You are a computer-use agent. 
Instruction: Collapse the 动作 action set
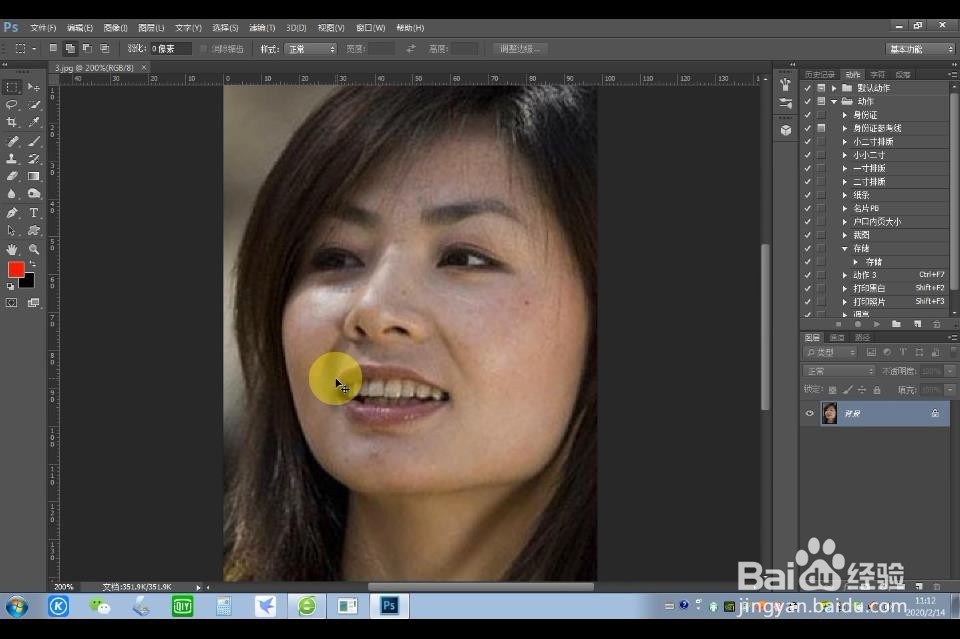click(834, 102)
